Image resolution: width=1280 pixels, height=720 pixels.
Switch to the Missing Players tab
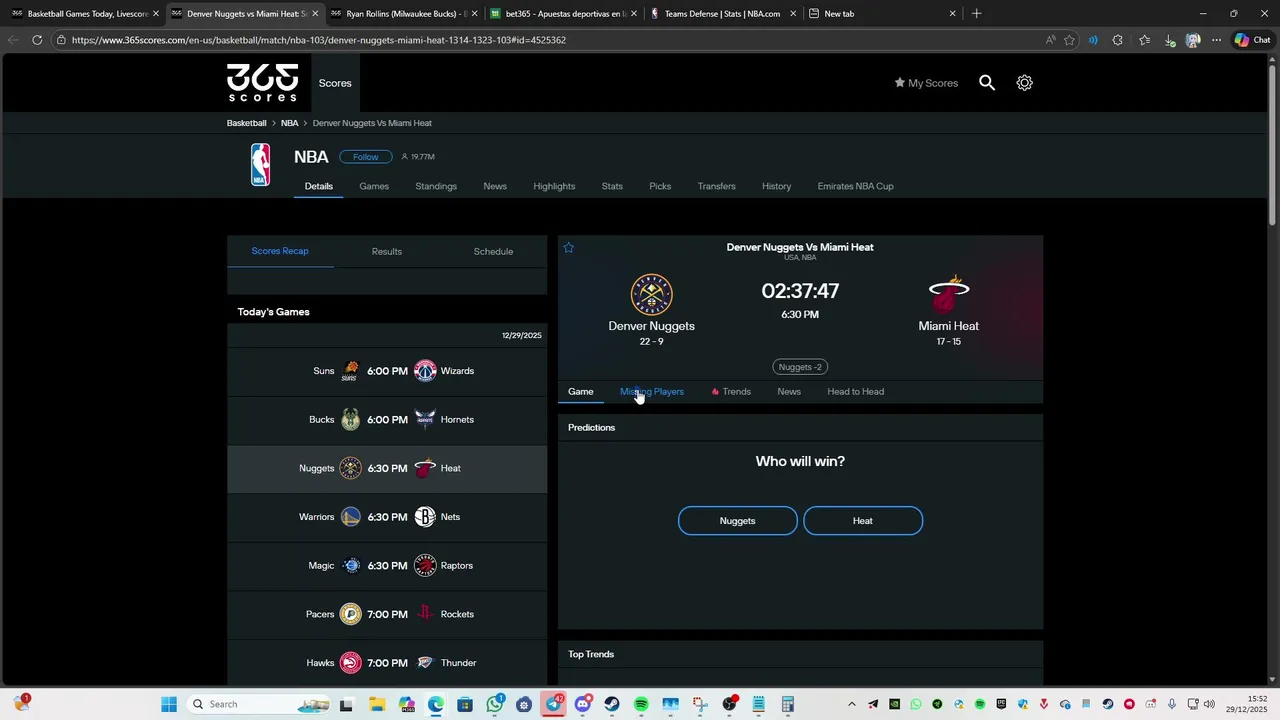652,392
